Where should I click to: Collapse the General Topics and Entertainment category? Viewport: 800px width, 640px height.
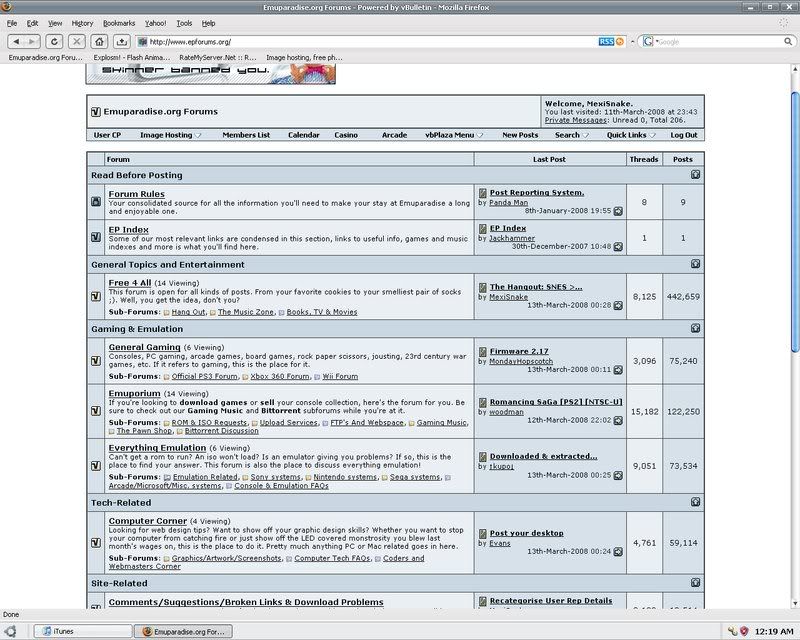click(695, 264)
